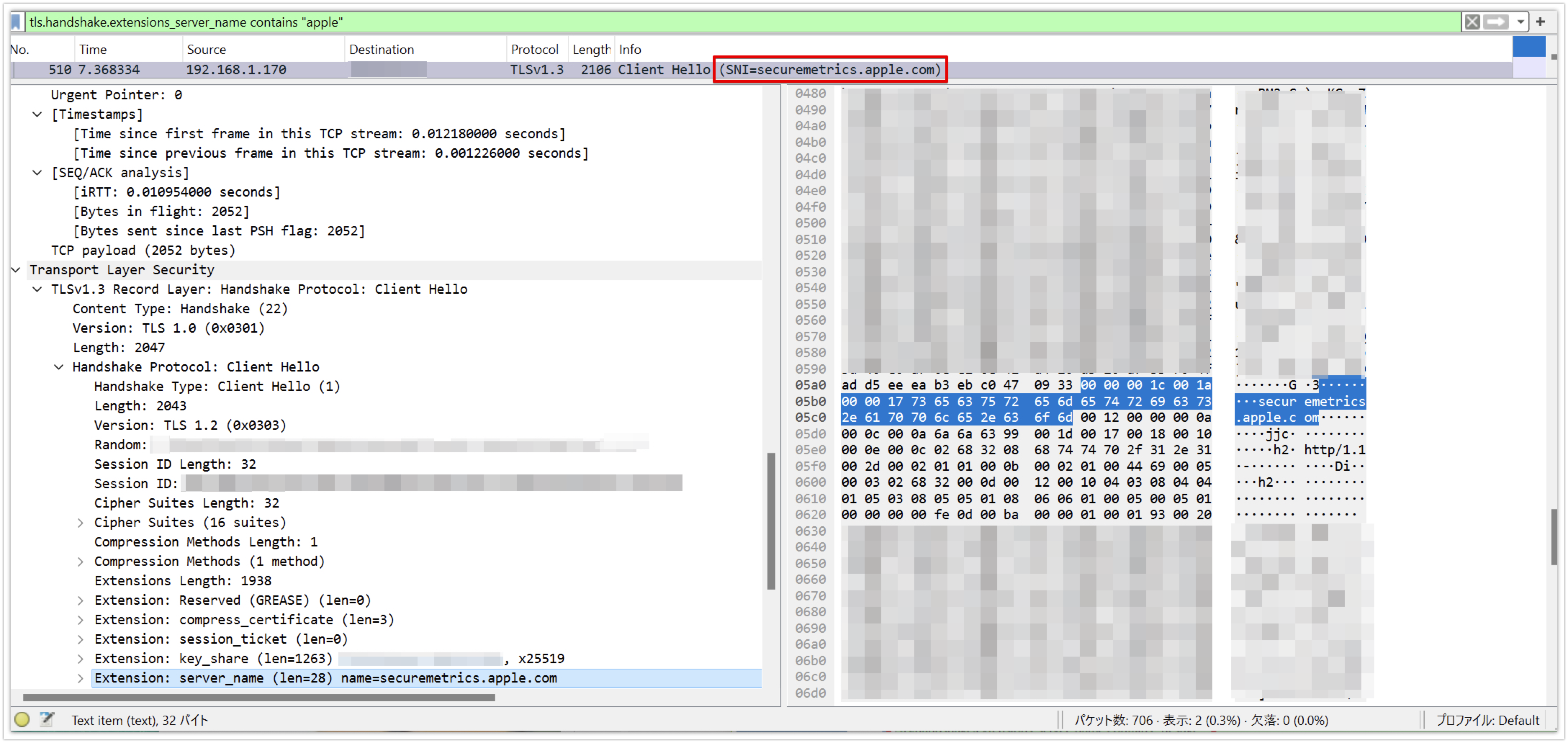Click the packet details horizontal scrollbar
This screenshot has width=1568, height=743.
pos(259,697)
